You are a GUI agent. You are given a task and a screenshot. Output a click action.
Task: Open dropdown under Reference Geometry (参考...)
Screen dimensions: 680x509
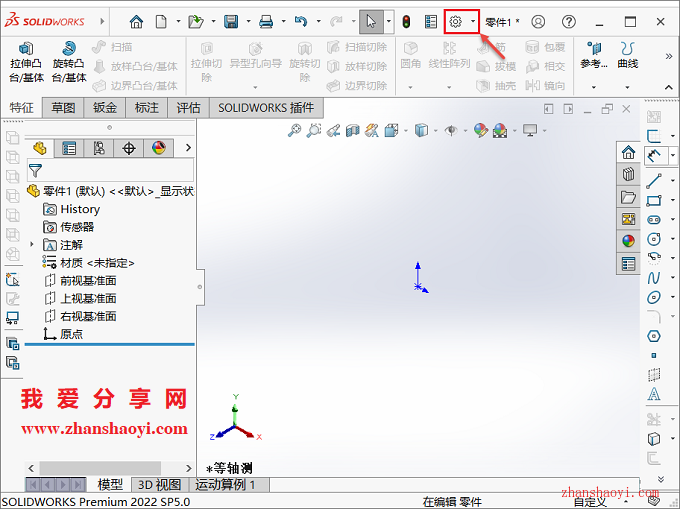594,87
